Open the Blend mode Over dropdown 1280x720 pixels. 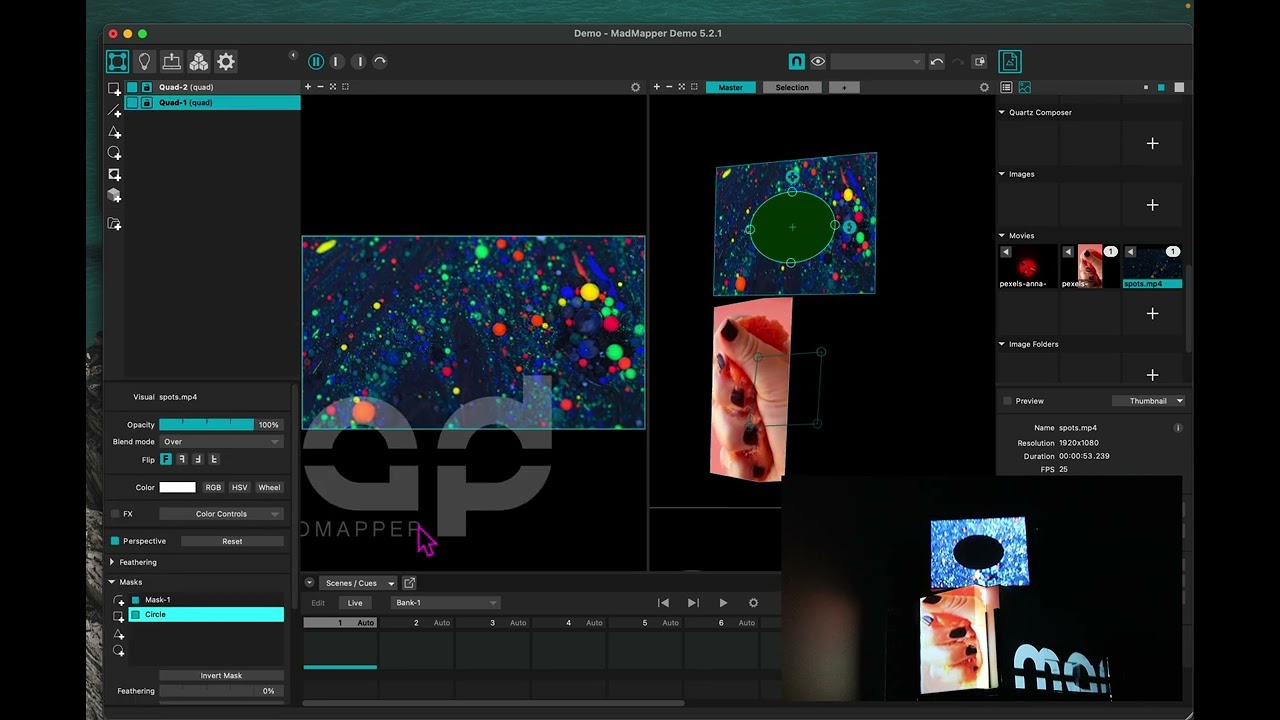point(221,441)
